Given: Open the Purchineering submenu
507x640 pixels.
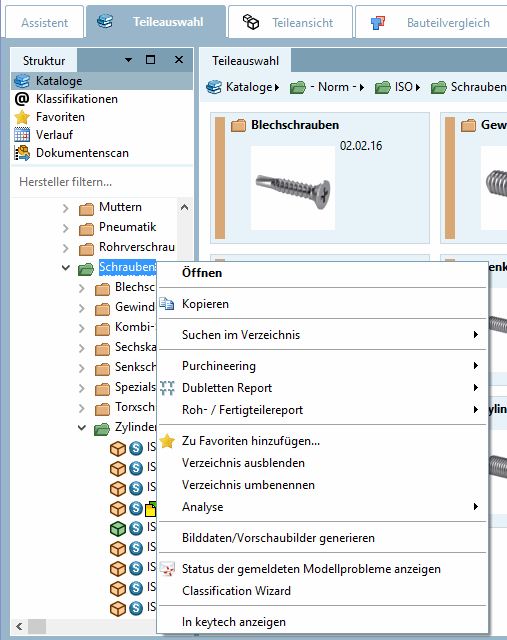Looking at the screenshot, I should (x=322, y=366).
